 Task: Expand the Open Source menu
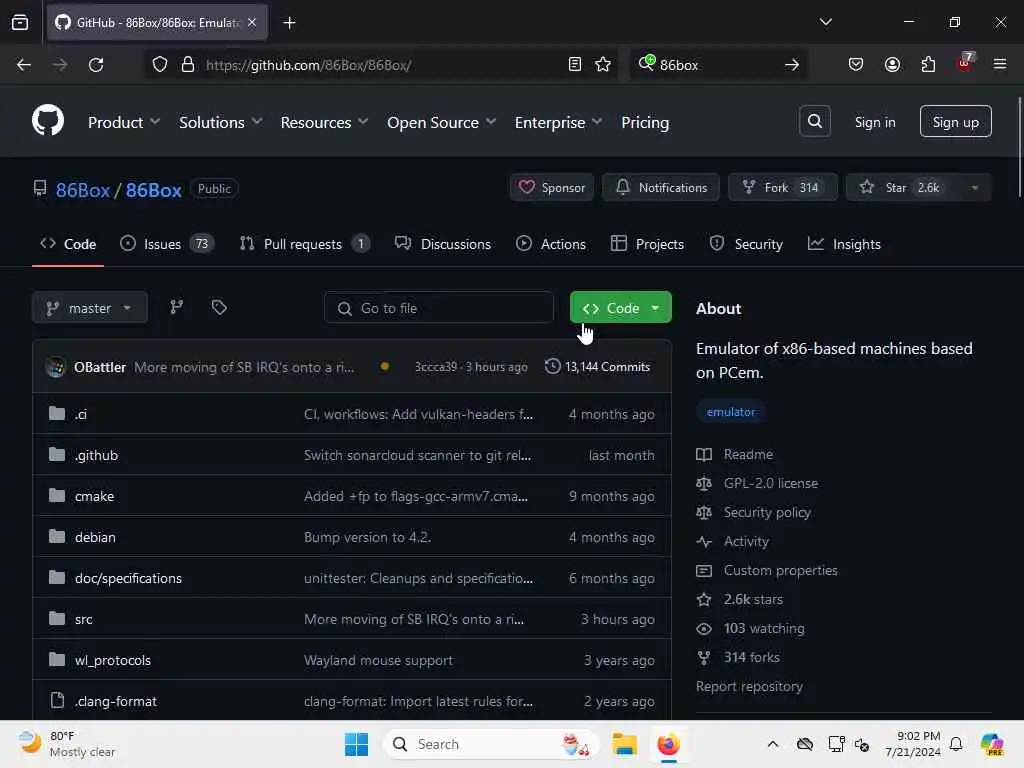tap(441, 122)
